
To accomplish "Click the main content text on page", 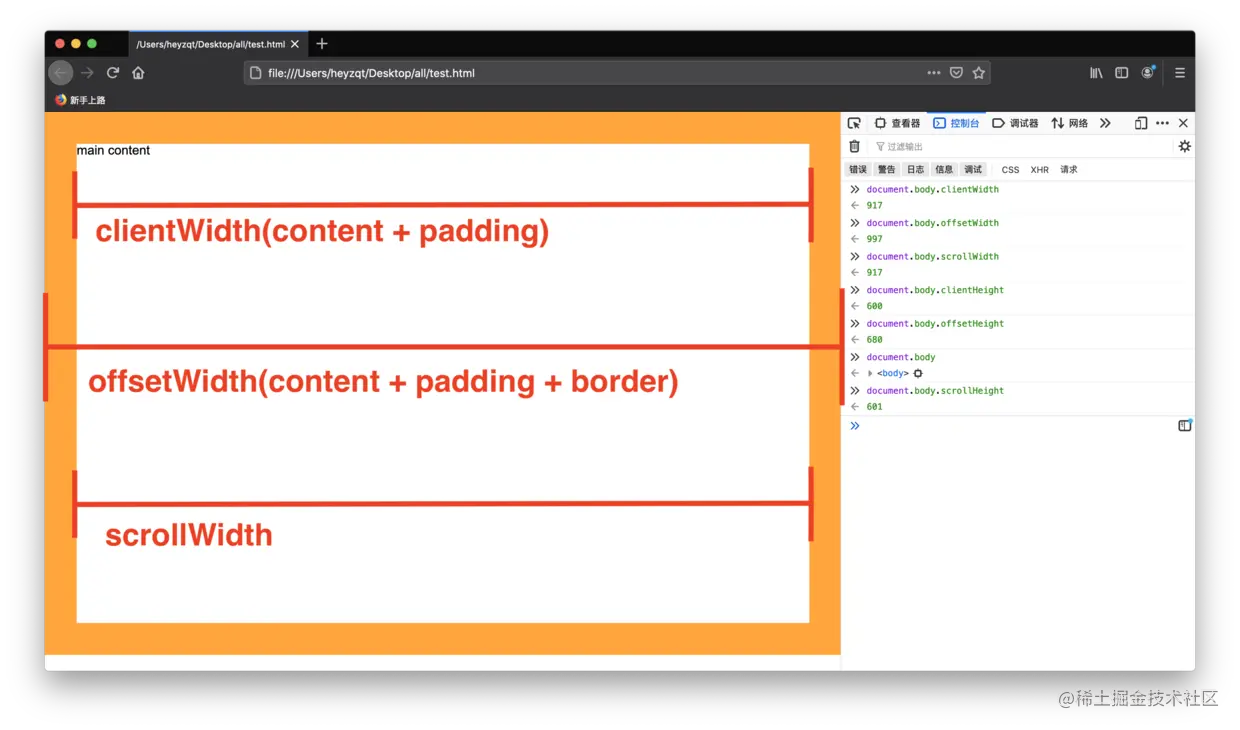I will 113,150.
